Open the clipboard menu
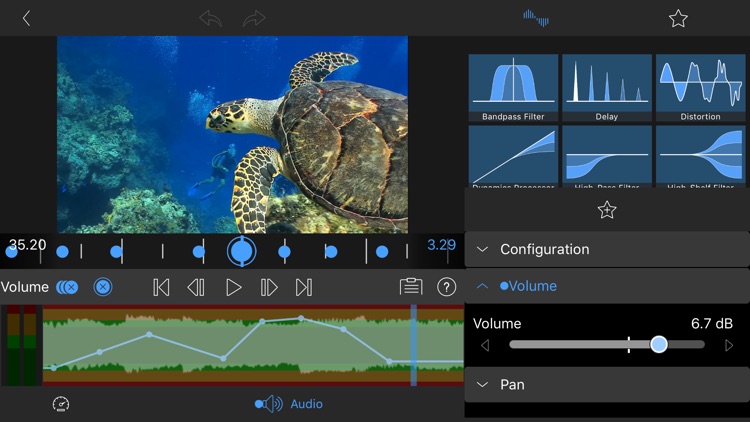Screen dimensions: 750x422 pos(411,287)
